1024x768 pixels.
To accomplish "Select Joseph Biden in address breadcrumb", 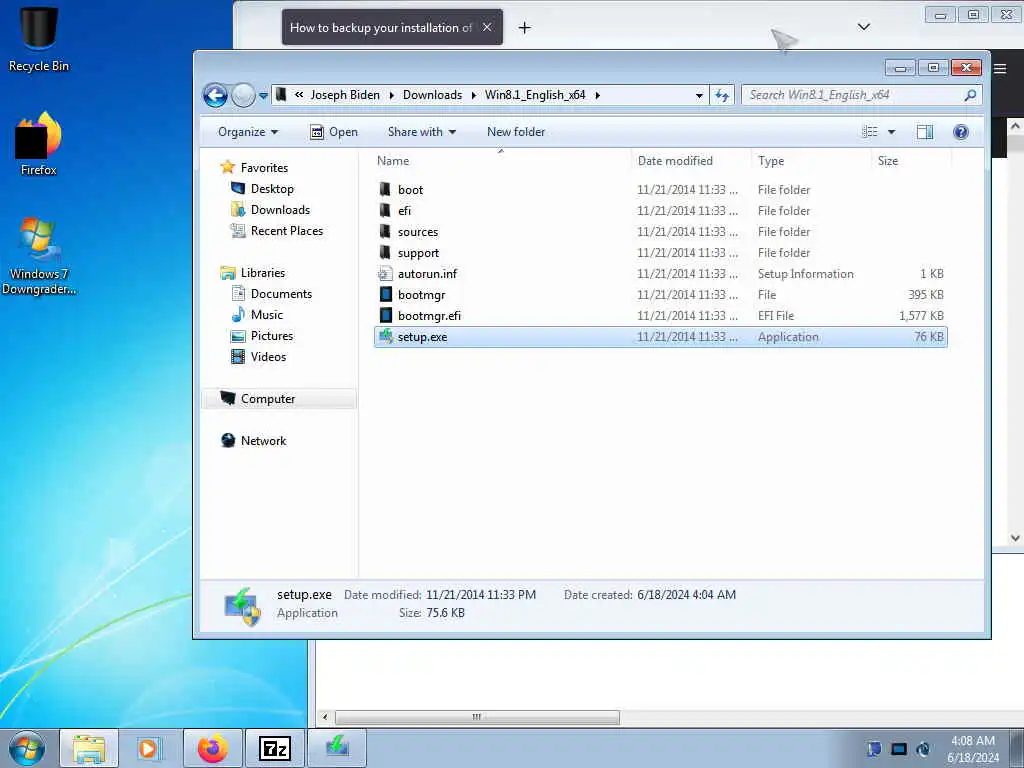I will click(x=345, y=95).
